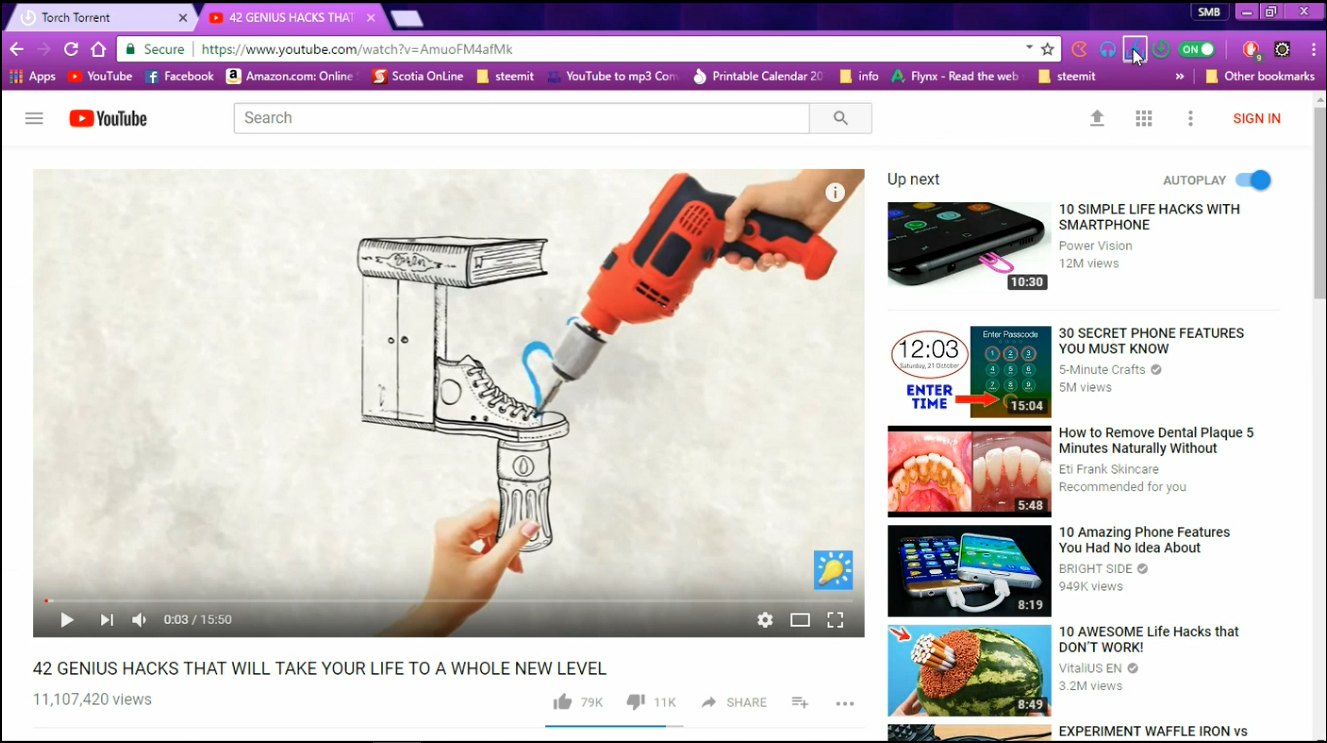Expand the address bar dropdown arrow
The height and width of the screenshot is (743, 1327).
click(x=1029, y=48)
